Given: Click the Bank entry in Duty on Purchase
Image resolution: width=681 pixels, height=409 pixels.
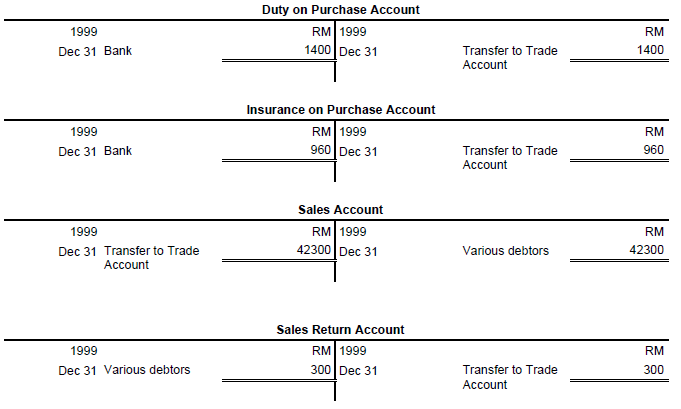Looking at the screenshot, I should (x=118, y=51).
